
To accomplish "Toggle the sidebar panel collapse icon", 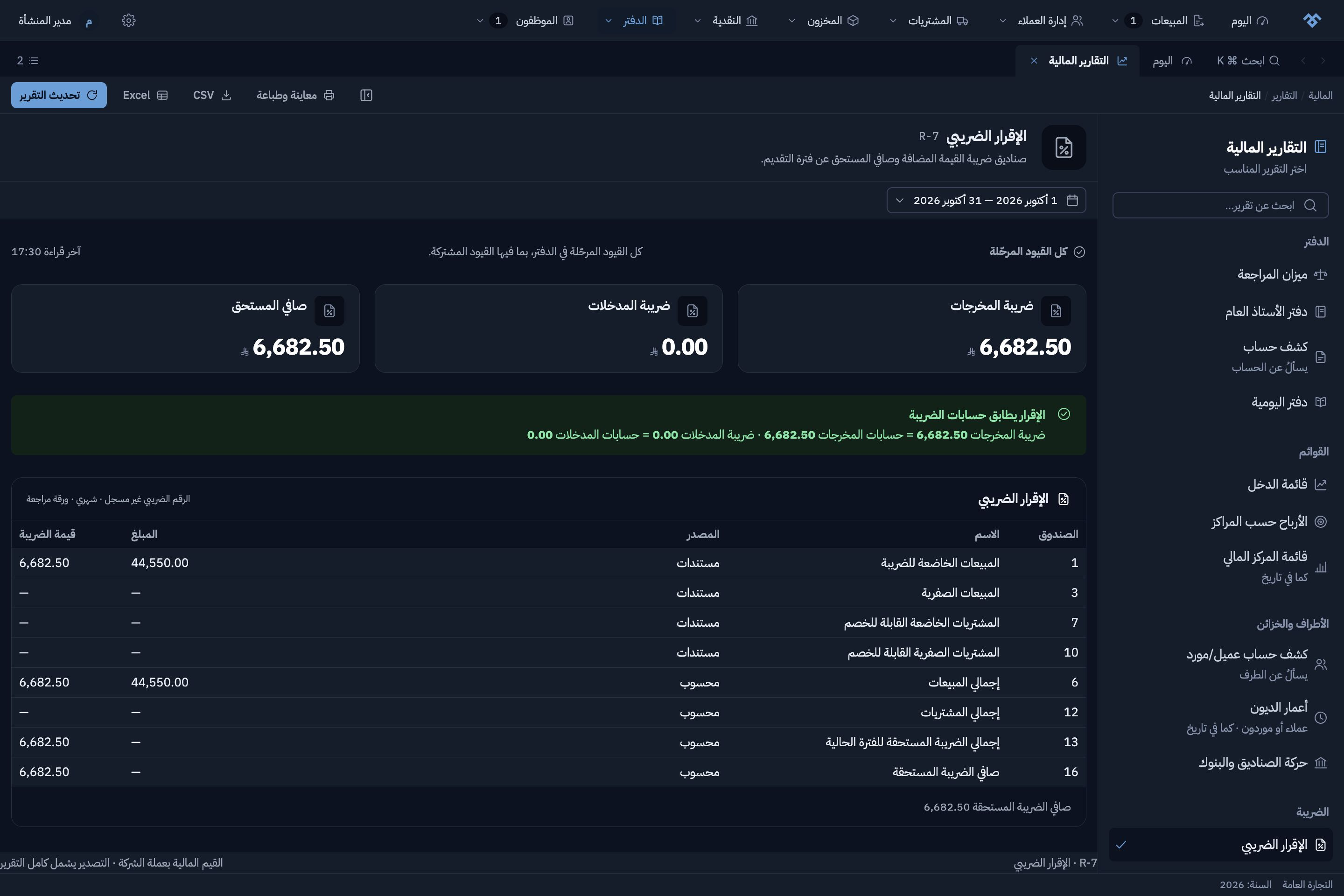I will click(366, 95).
